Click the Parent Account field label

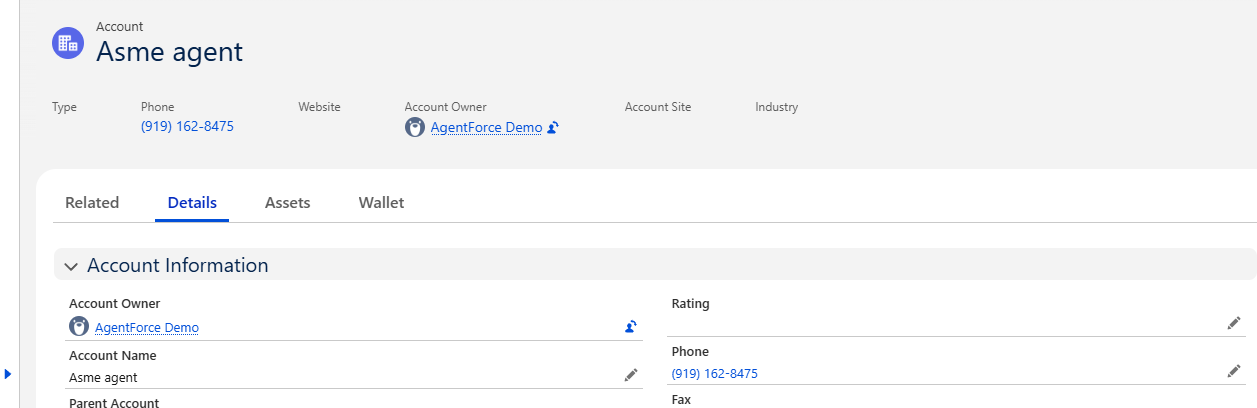click(x=114, y=402)
